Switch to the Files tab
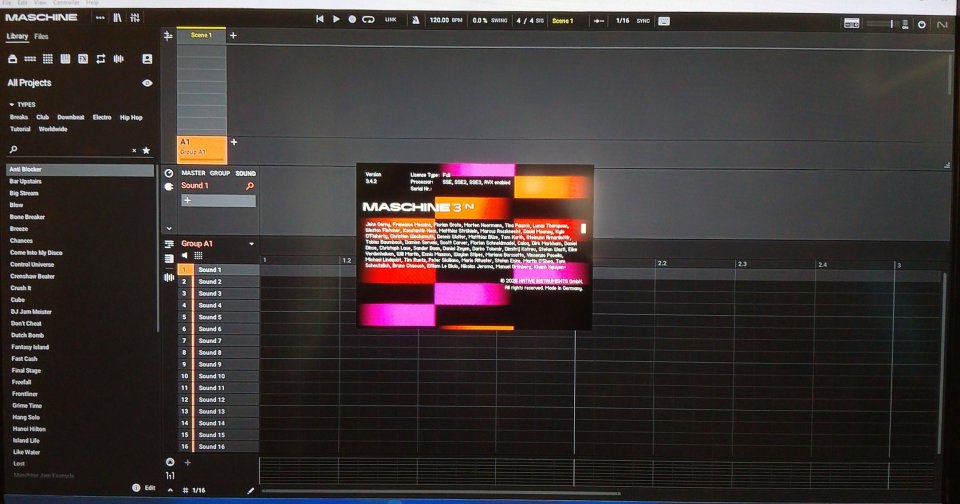960x504 pixels. pyautogui.click(x=41, y=36)
